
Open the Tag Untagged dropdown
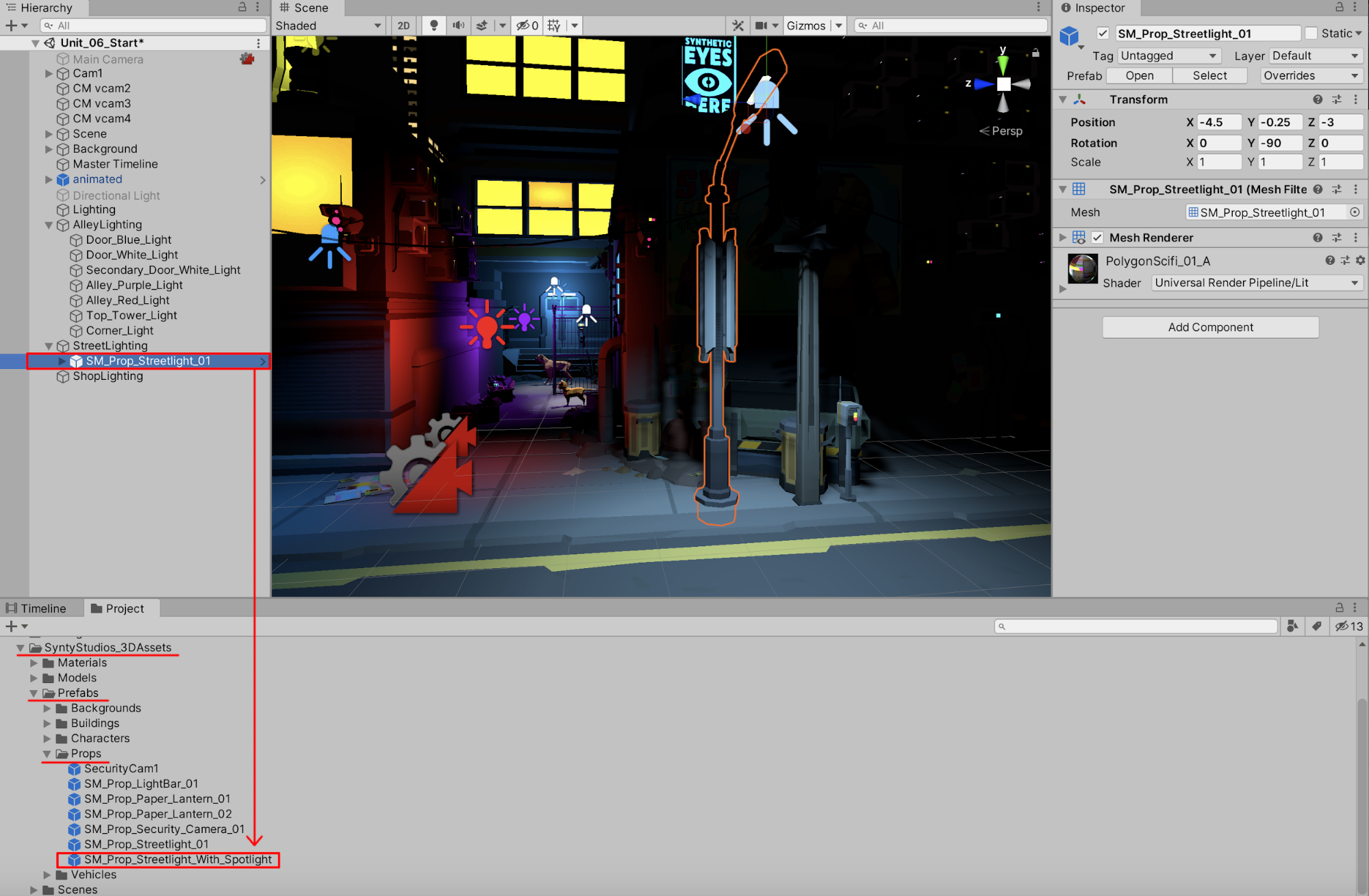click(x=1168, y=55)
